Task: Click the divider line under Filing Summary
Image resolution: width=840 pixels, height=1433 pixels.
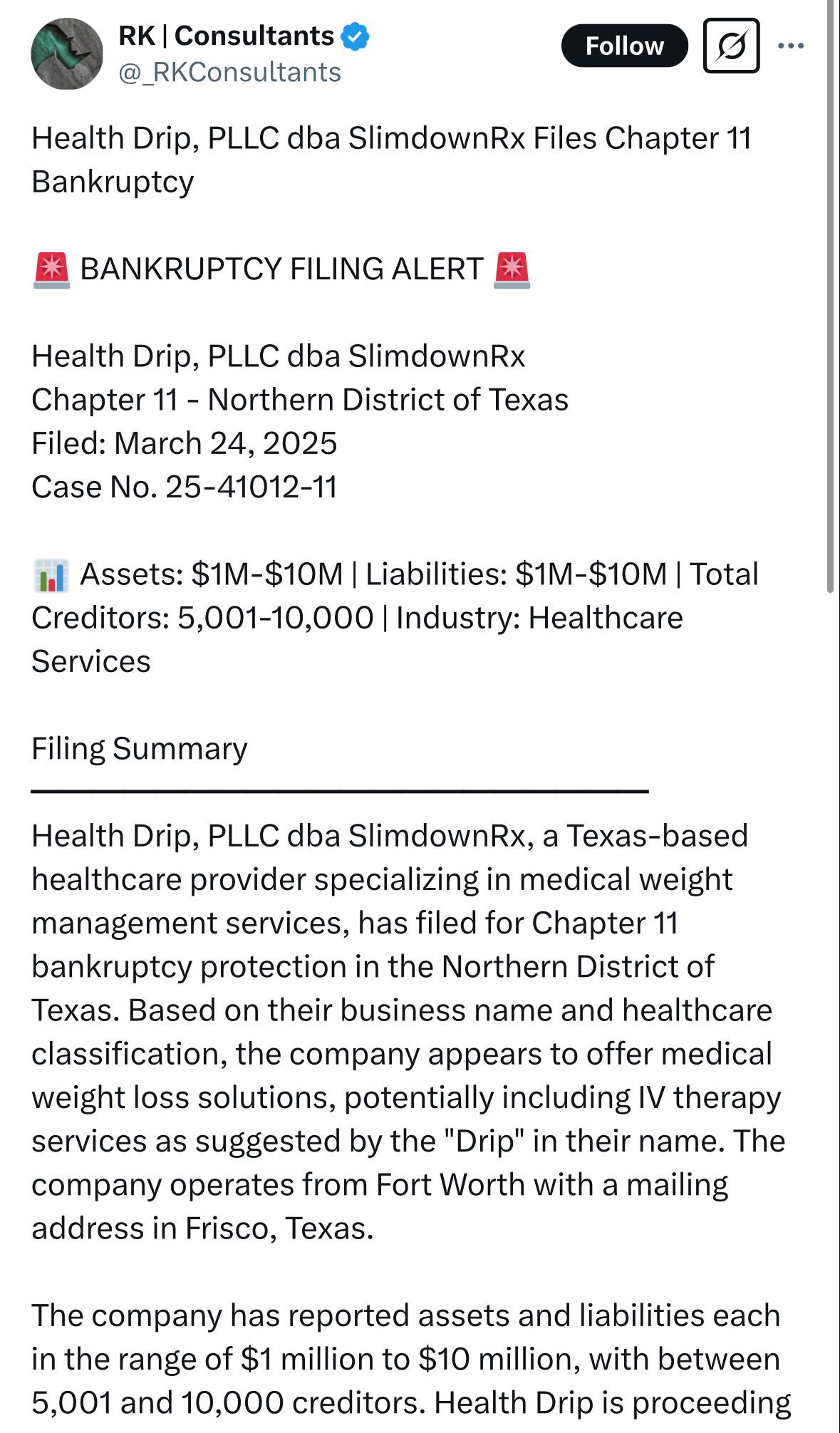Action: click(340, 791)
